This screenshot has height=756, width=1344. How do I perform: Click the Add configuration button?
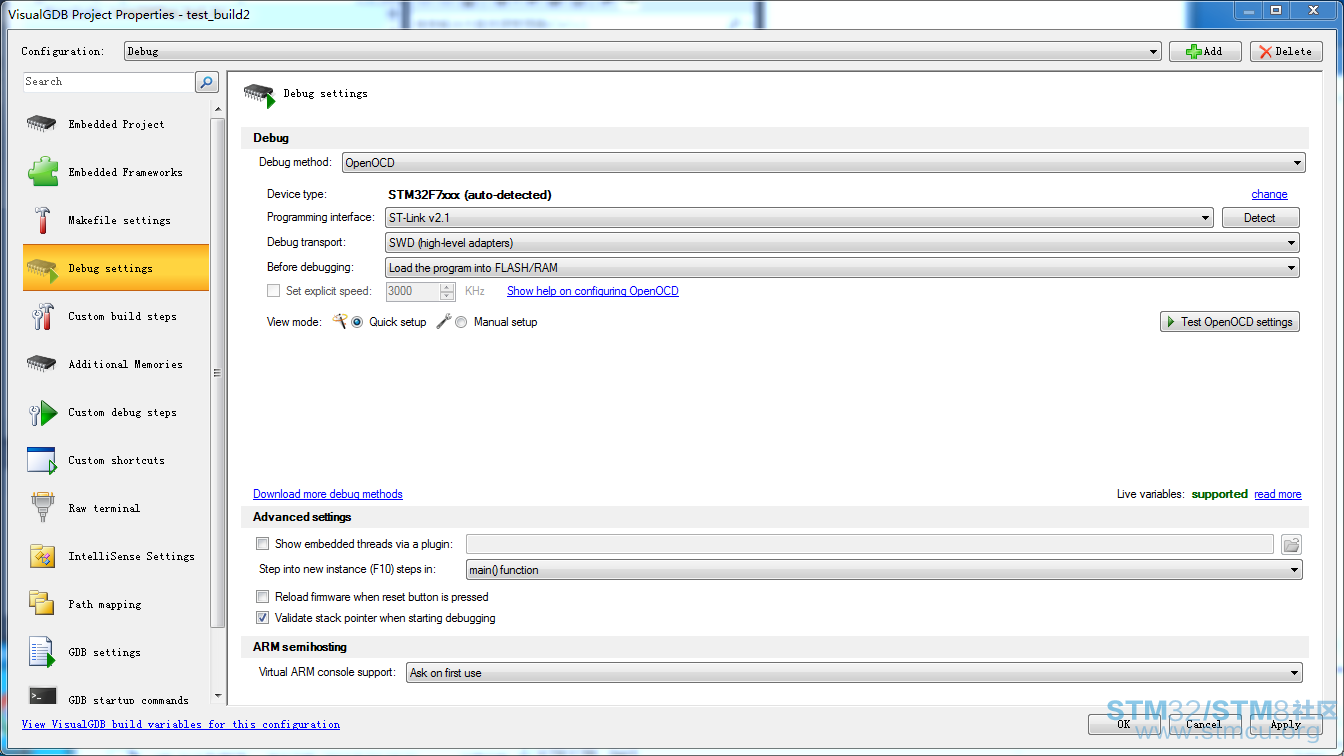pyautogui.click(x=1205, y=51)
